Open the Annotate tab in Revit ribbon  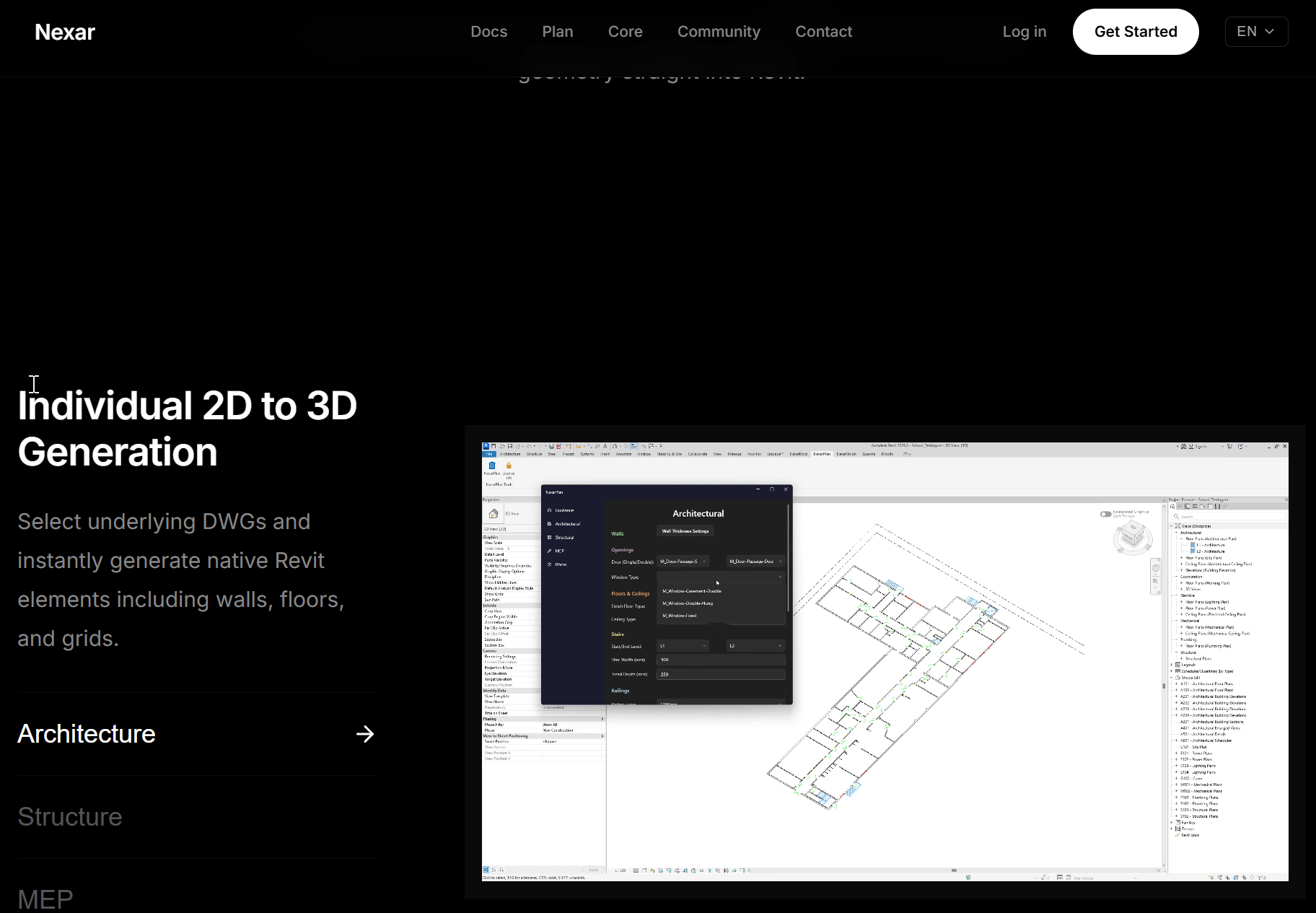tap(624, 454)
